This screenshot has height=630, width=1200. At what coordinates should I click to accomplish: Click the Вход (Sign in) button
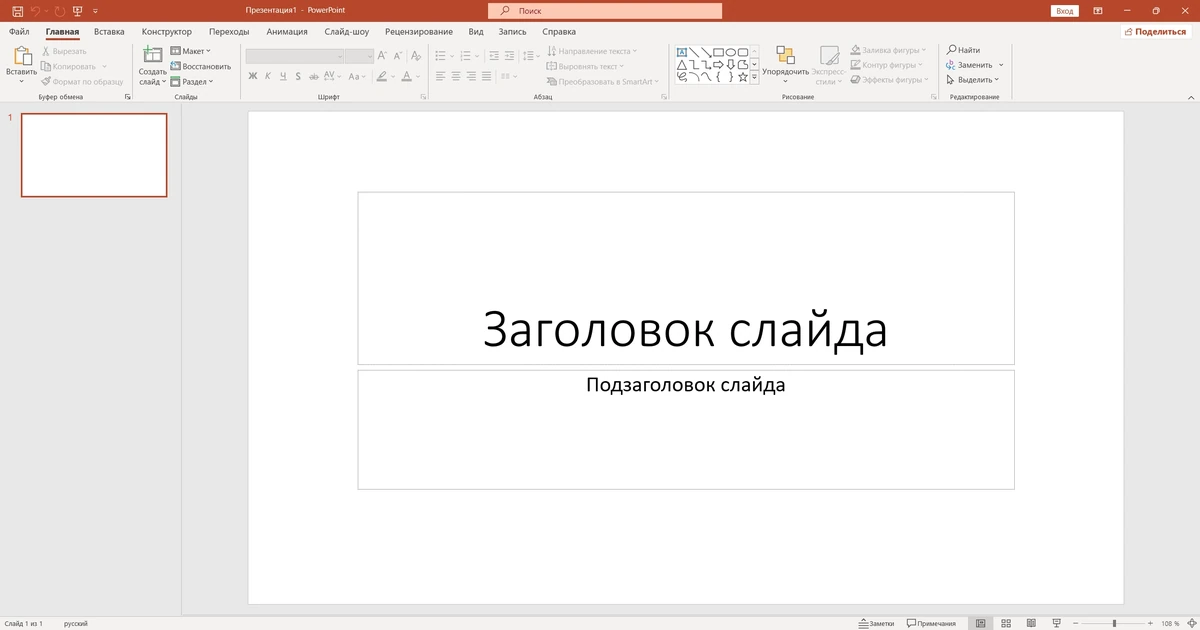1064,10
